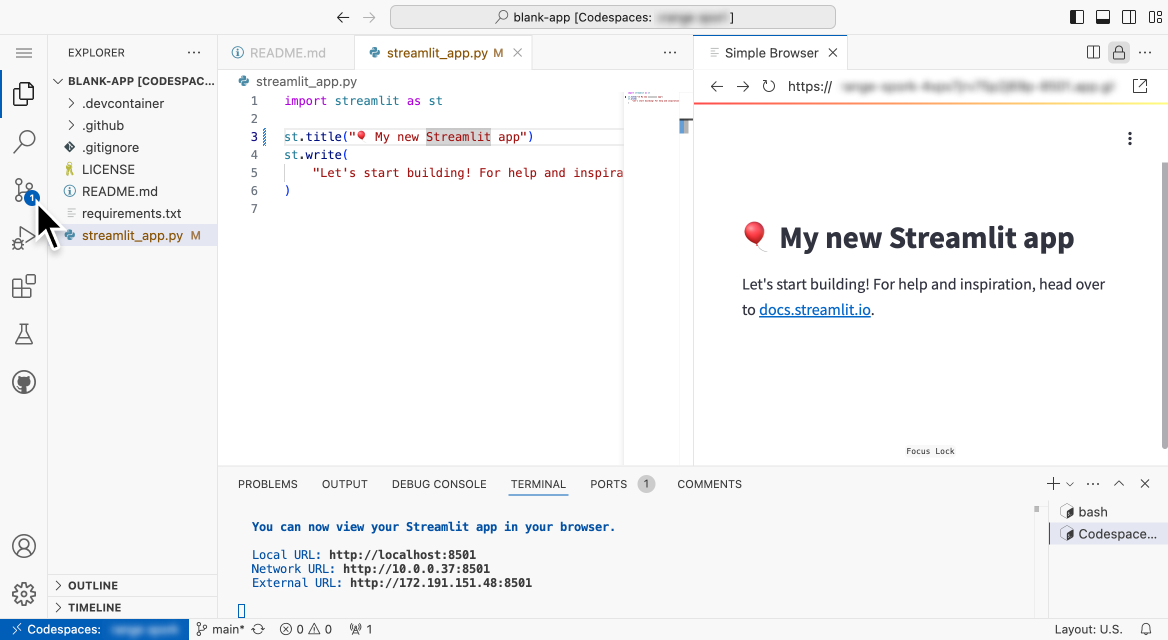Lock the Simple Browser preview tab
Screen dimensions: 1168x640
[x=1118, y=52]
